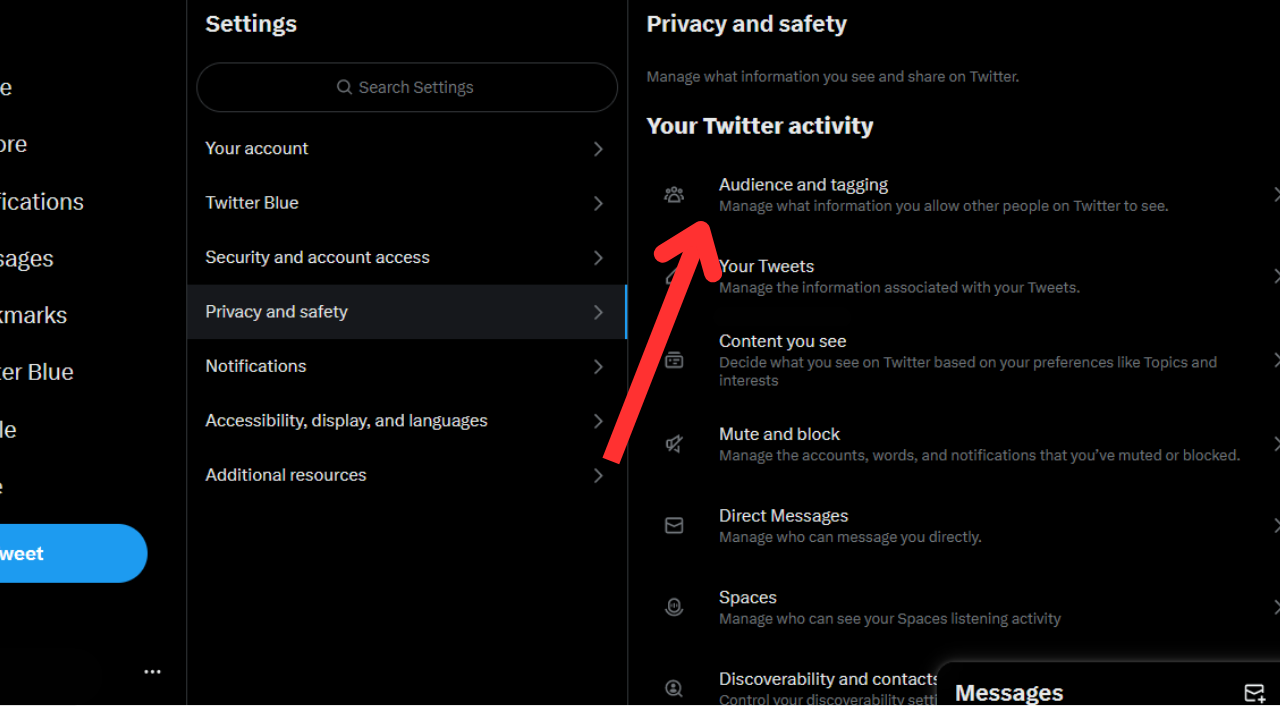Click the Search Settings field
This screenshot has width=1280, height=720.
click(x=407, y=87)
